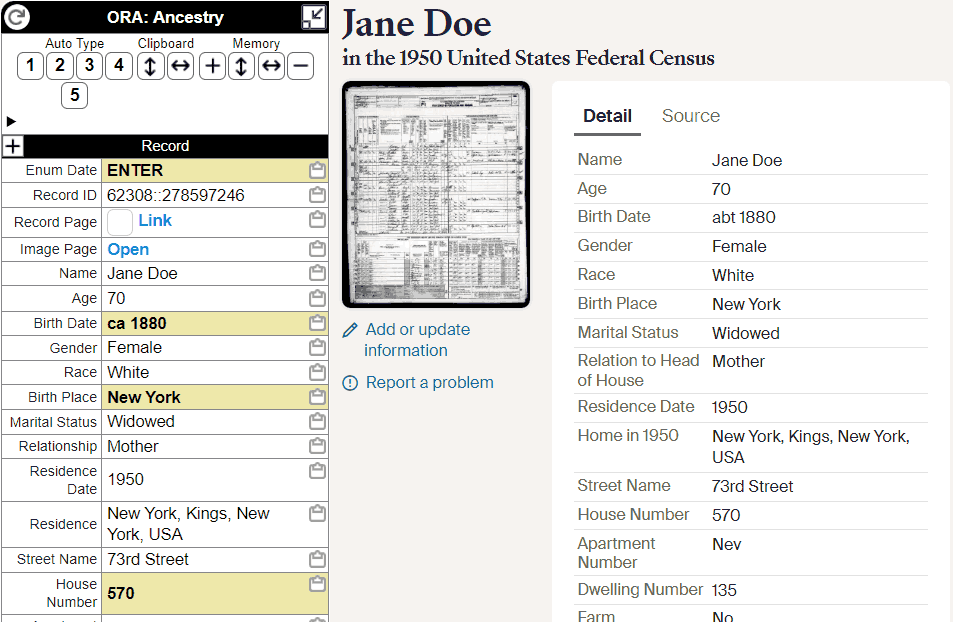Open the census image thumbnail
The image size is (953, 622).
click(436, 195)
